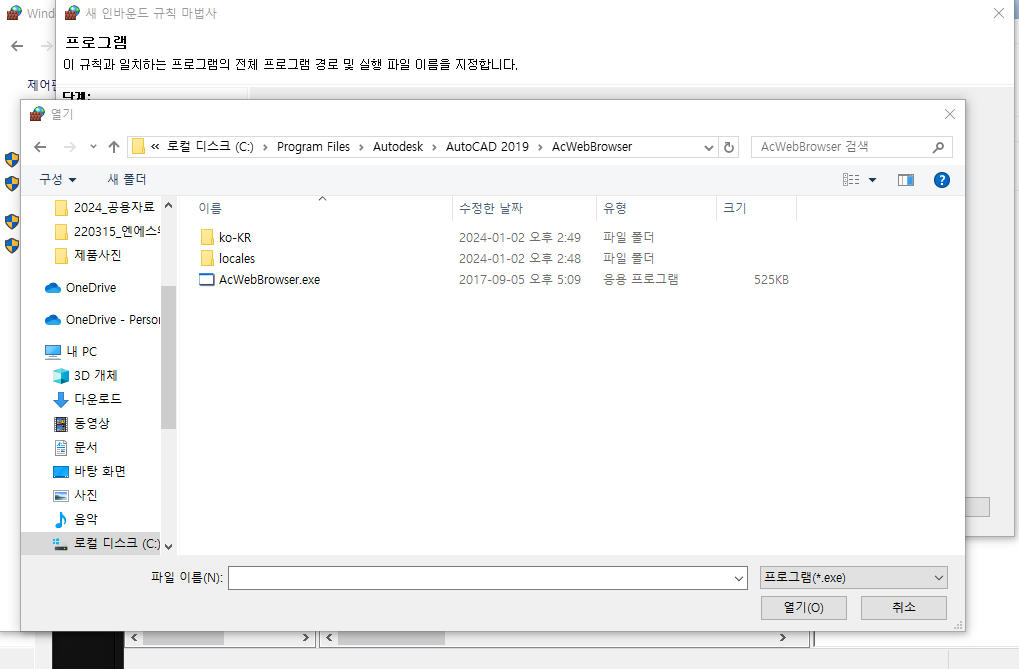Click the search magnifier in the search box

[937, 146]
